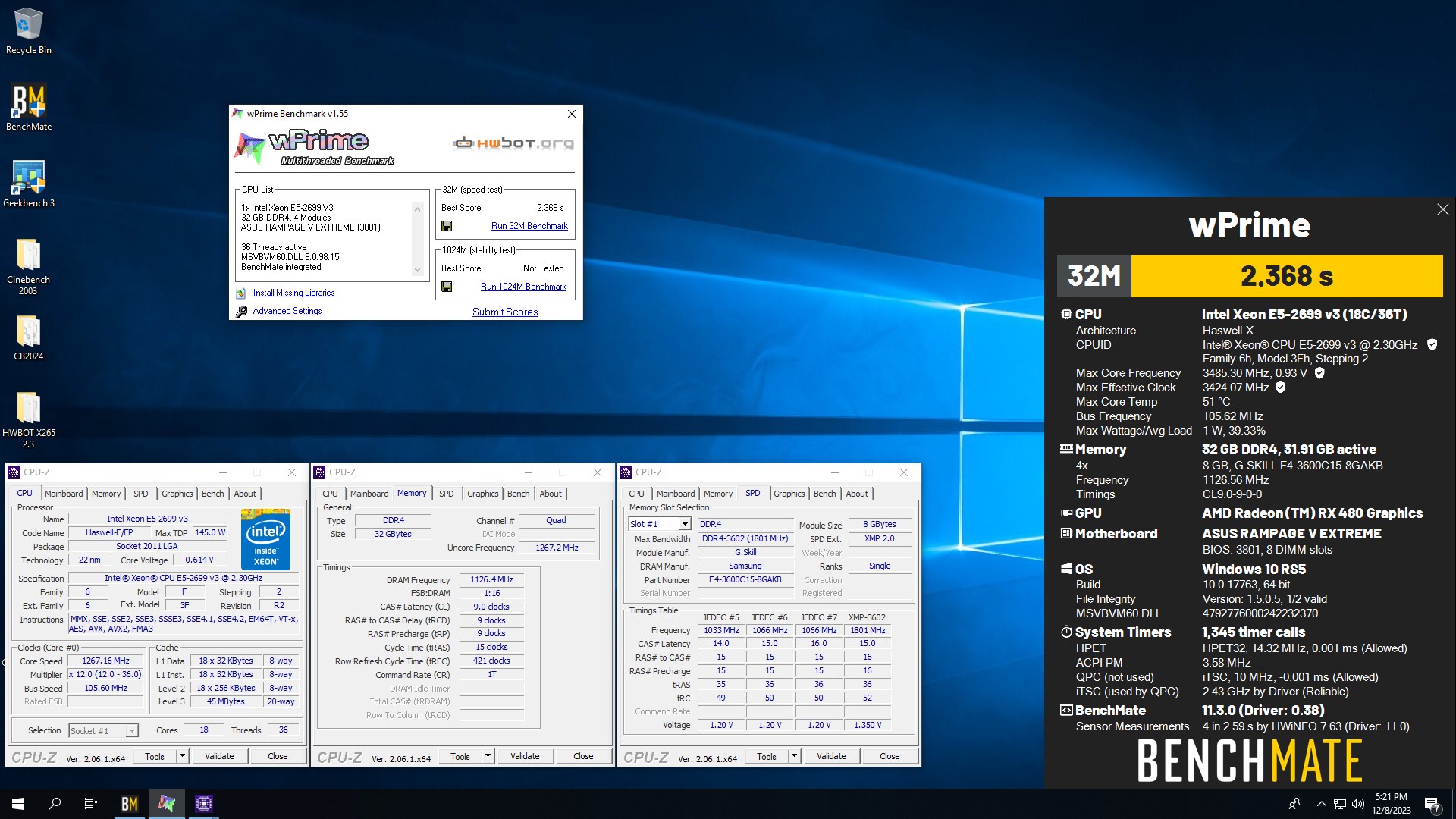Switch to Bench tab in first CPU-Z window
1456x819 pixels.
point(212,494)
